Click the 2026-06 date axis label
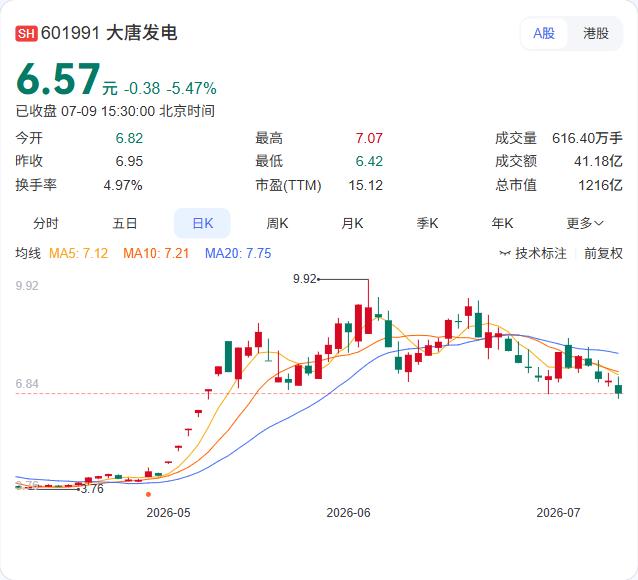Viewport: 638px width, 580px height. 348,512
